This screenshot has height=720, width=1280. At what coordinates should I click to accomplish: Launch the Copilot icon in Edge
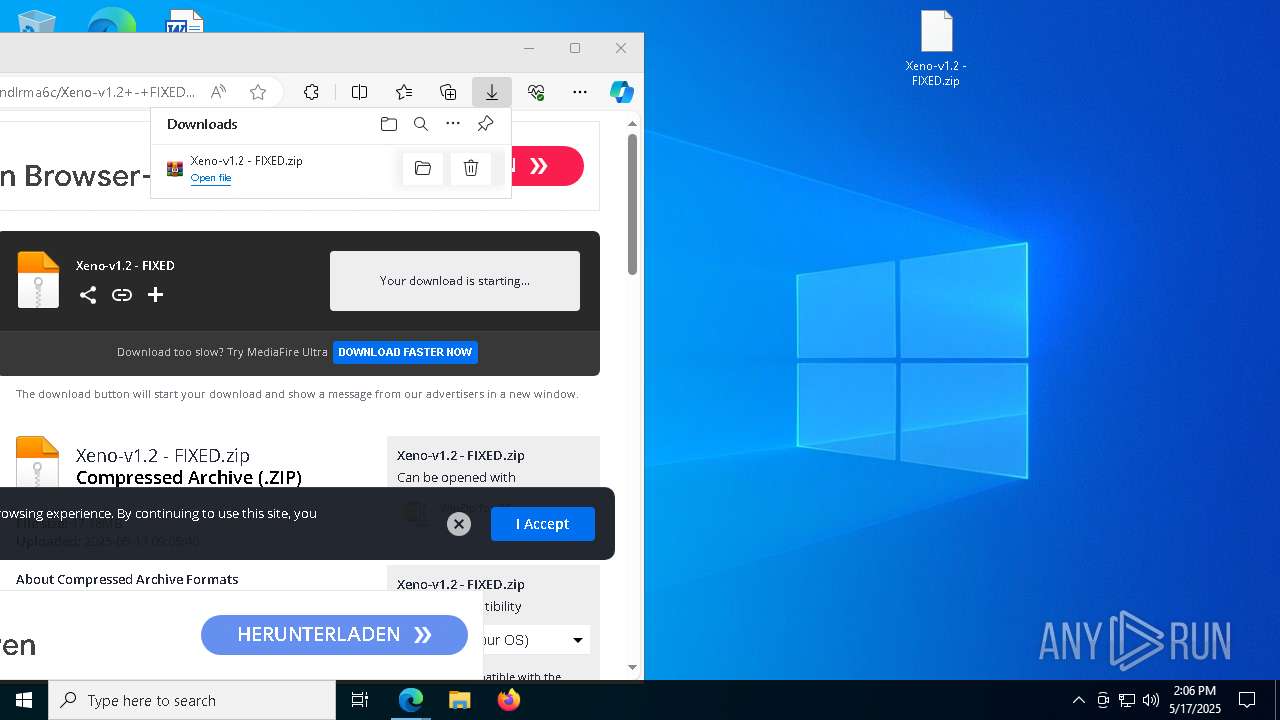[622, 92]
